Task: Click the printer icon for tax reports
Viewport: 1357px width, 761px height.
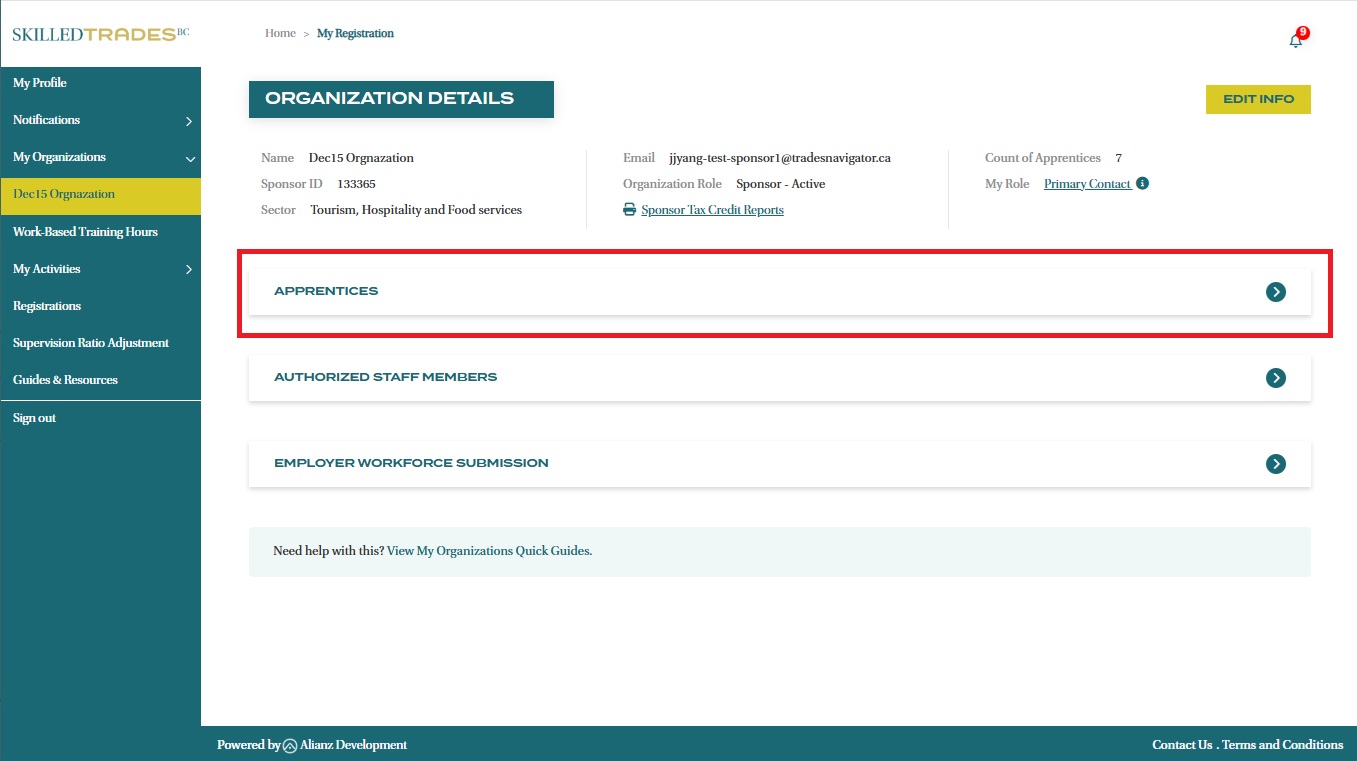Action: click(x=629, y=210)
